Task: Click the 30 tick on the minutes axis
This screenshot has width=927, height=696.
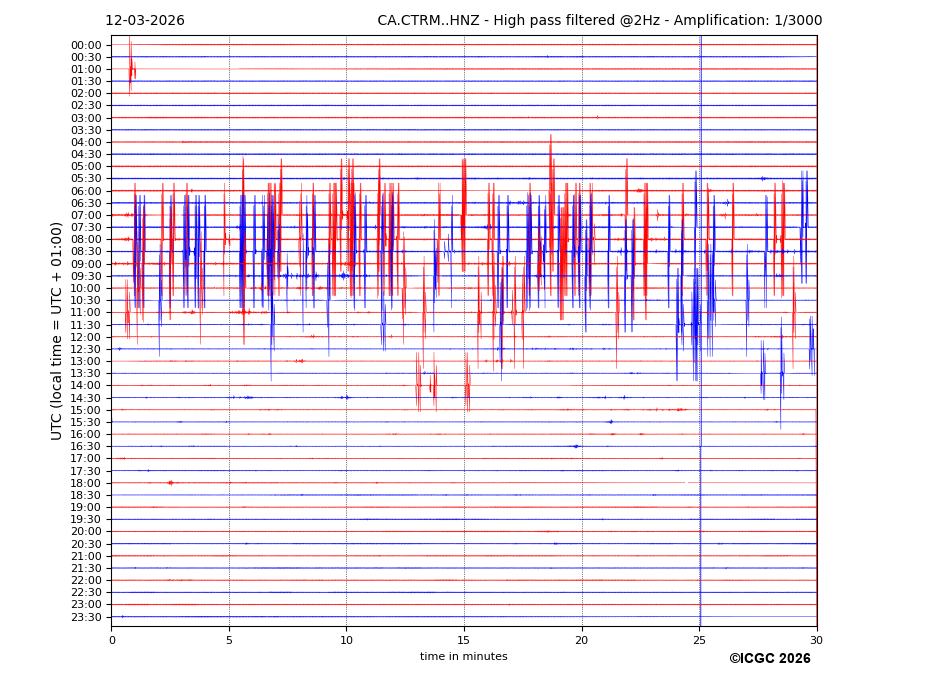Action: (x=817, y=640)
